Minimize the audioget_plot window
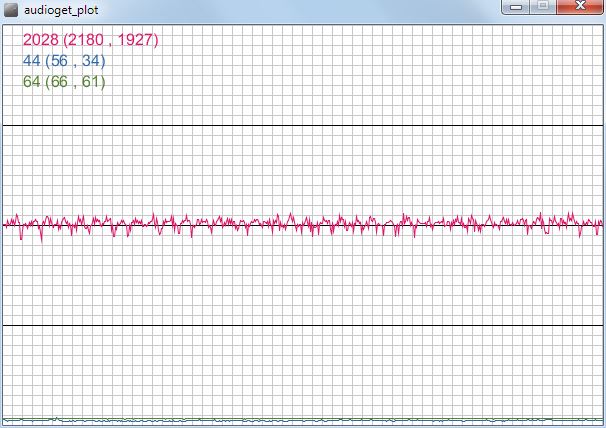This screenshot has height=428, width=606. pos(516,7)
